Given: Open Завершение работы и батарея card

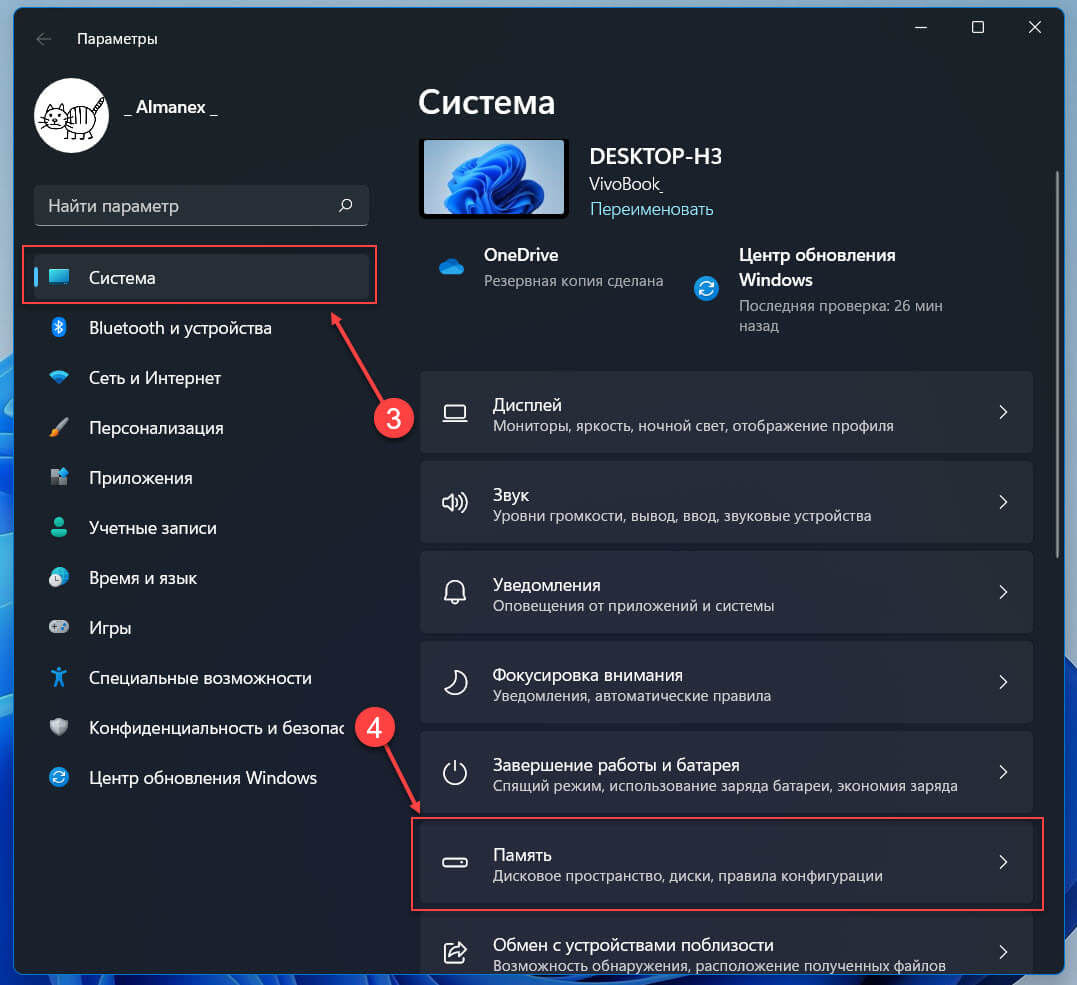Looking at the screenshot, I should pos(726,772).
